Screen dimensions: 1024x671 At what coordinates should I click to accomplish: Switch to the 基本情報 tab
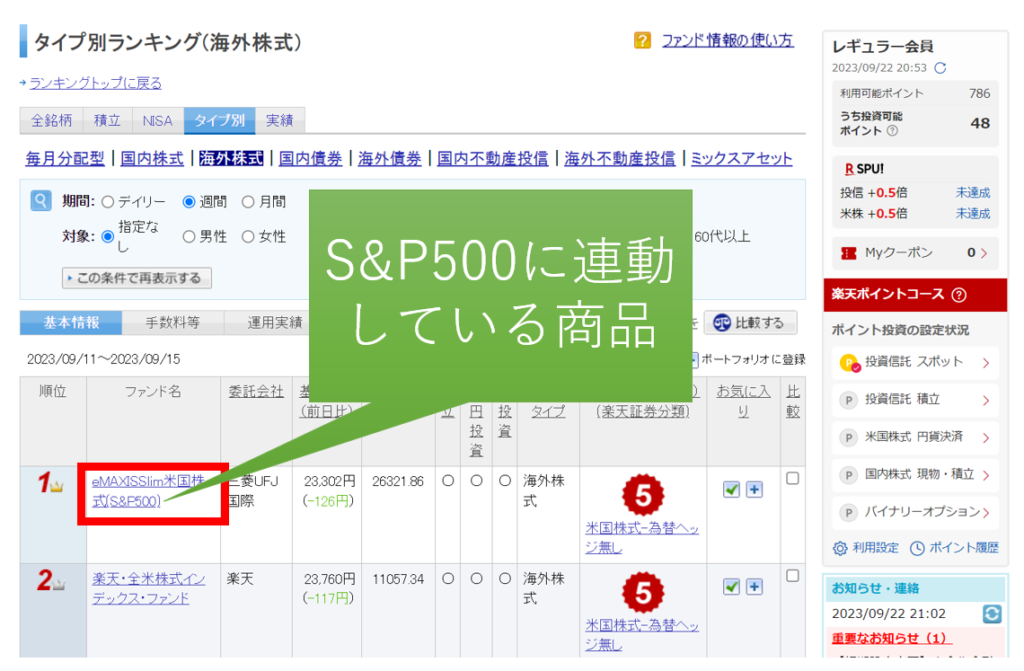click(71, 322)
